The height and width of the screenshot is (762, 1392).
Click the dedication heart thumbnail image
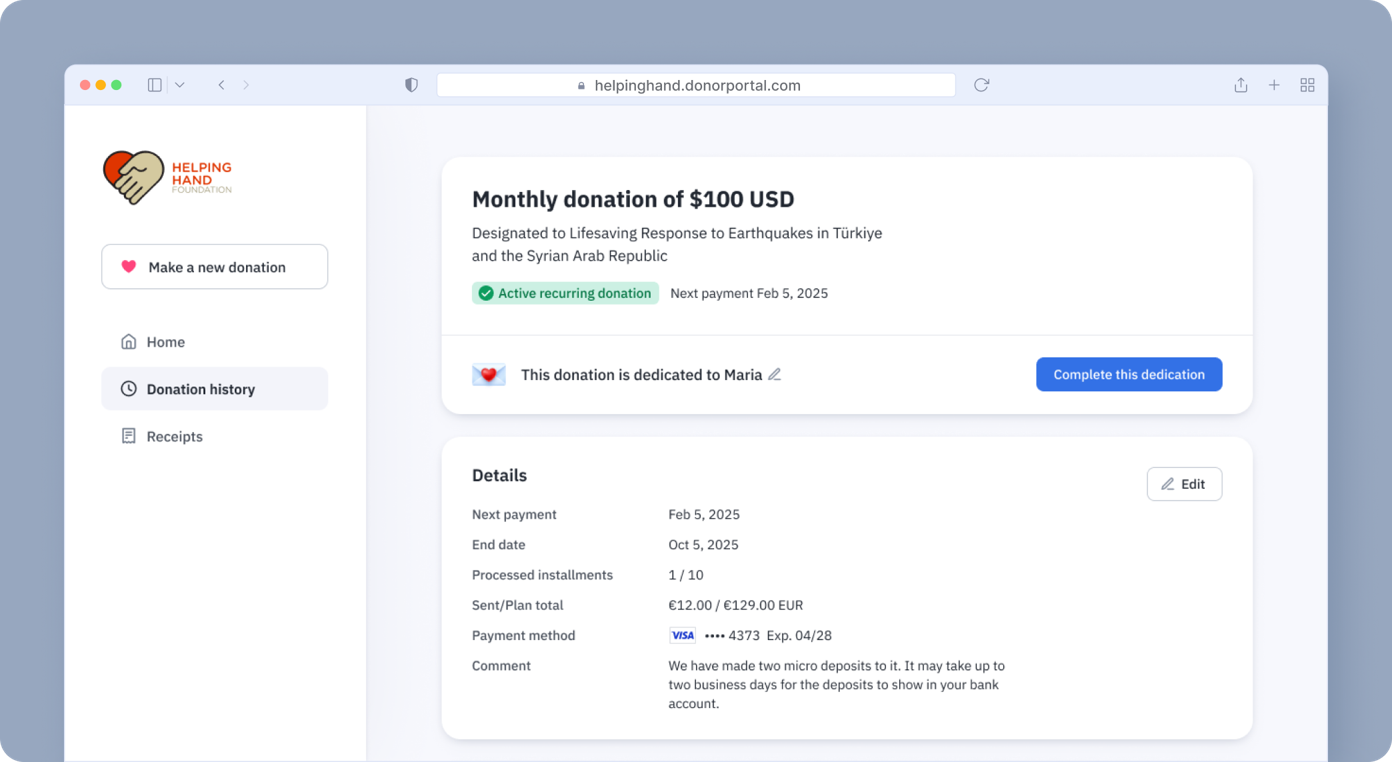click(x=489, y=374)
